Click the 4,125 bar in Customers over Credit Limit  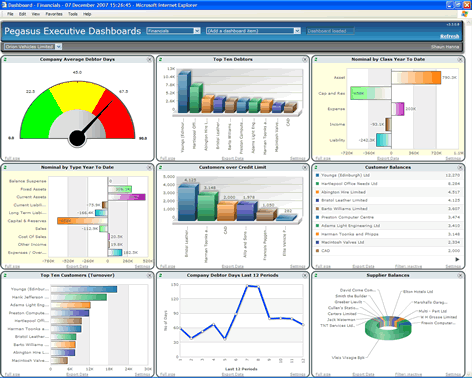click(x=187, y=202)
